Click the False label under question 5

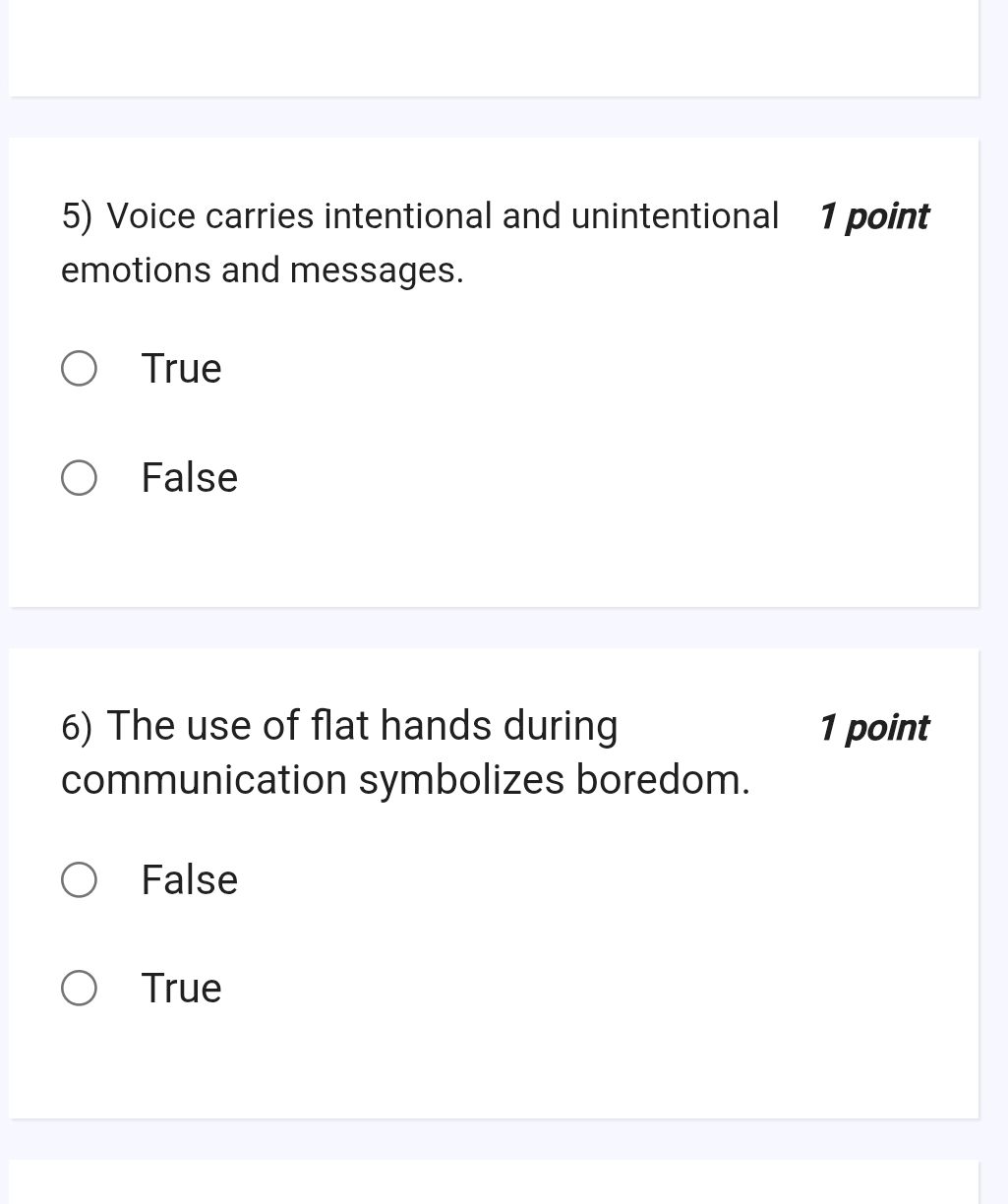tap(189, 478)
